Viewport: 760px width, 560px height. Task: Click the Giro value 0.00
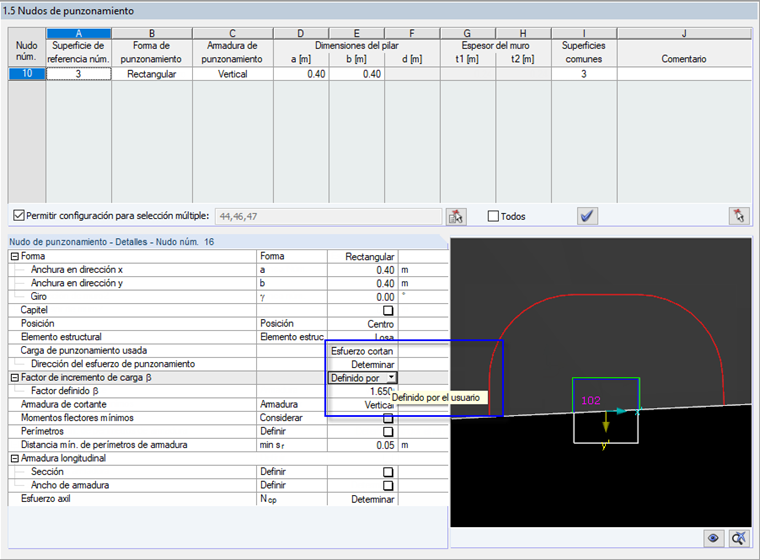tap(363, 297)
